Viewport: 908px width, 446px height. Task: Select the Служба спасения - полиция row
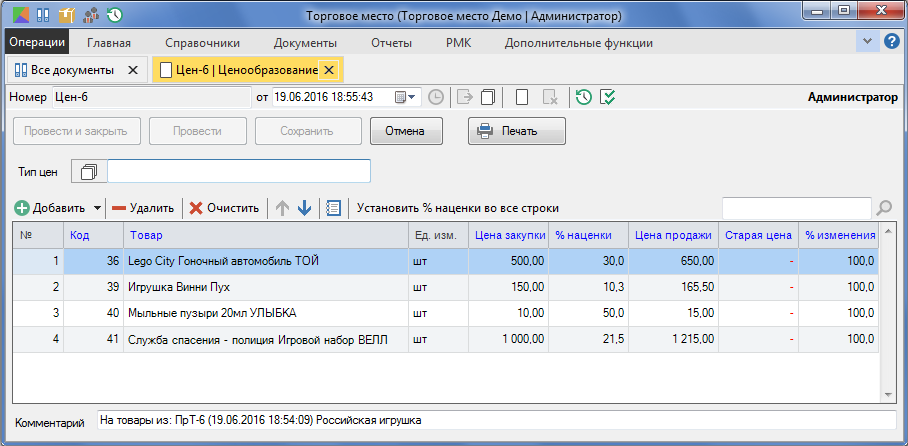click(x=445, y=339)
